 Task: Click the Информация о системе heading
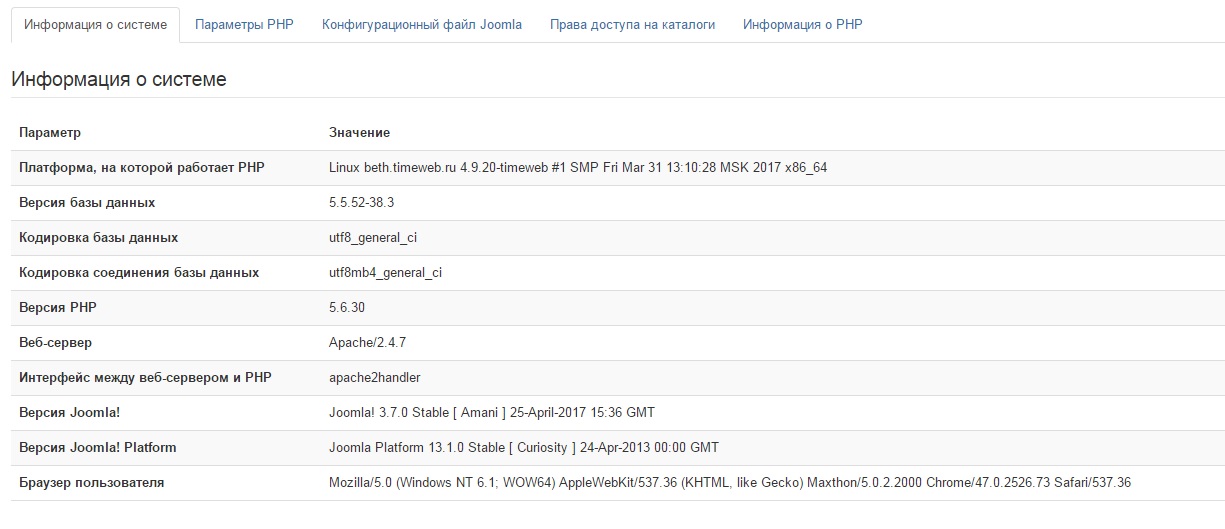click(x=119, y=80)
